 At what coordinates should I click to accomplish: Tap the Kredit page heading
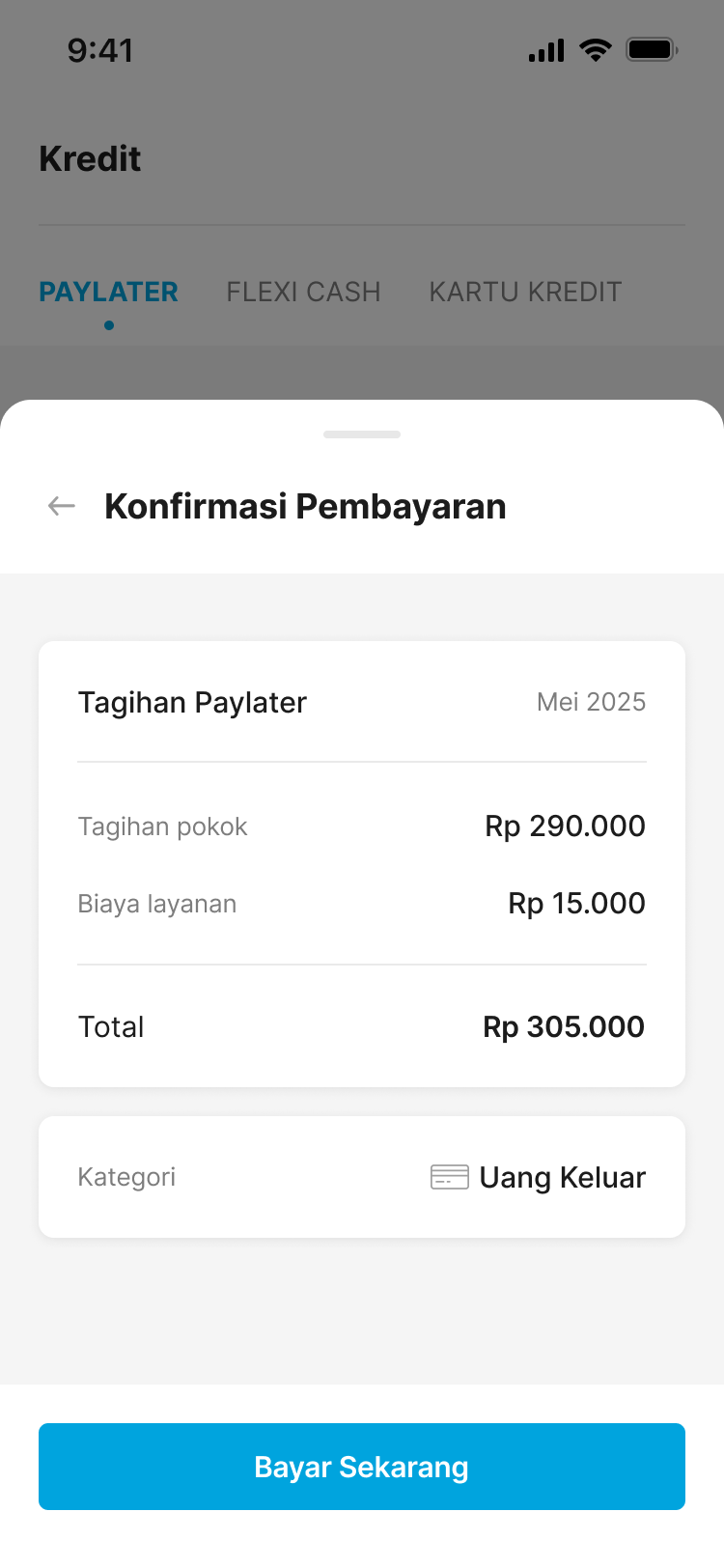click(x=90, y=158)
